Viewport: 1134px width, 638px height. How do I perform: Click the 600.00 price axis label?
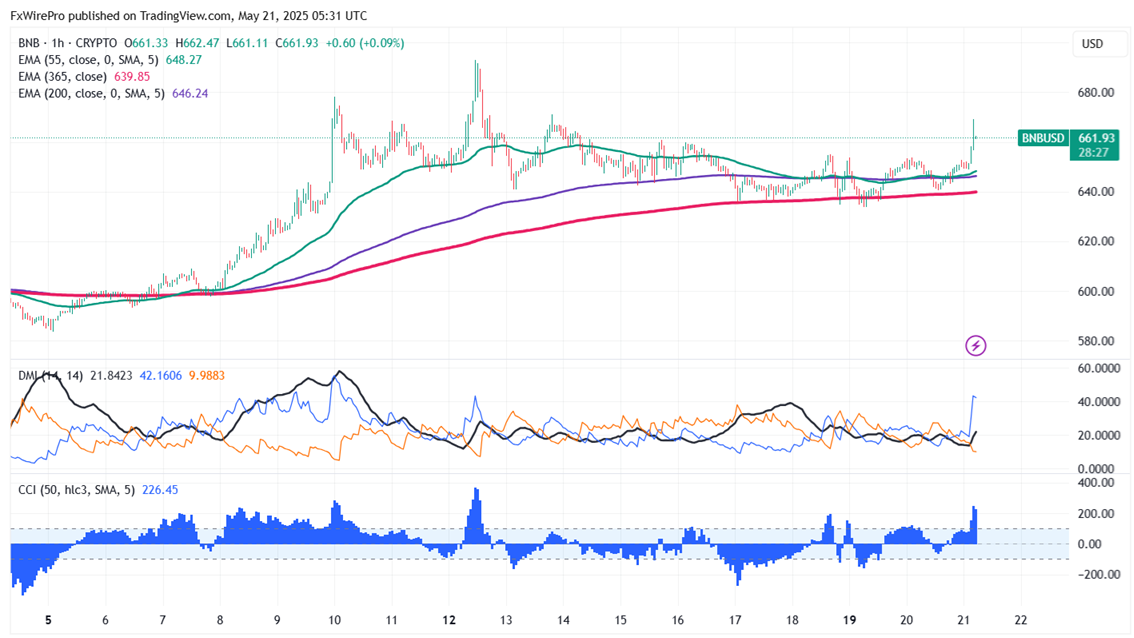1096,292
